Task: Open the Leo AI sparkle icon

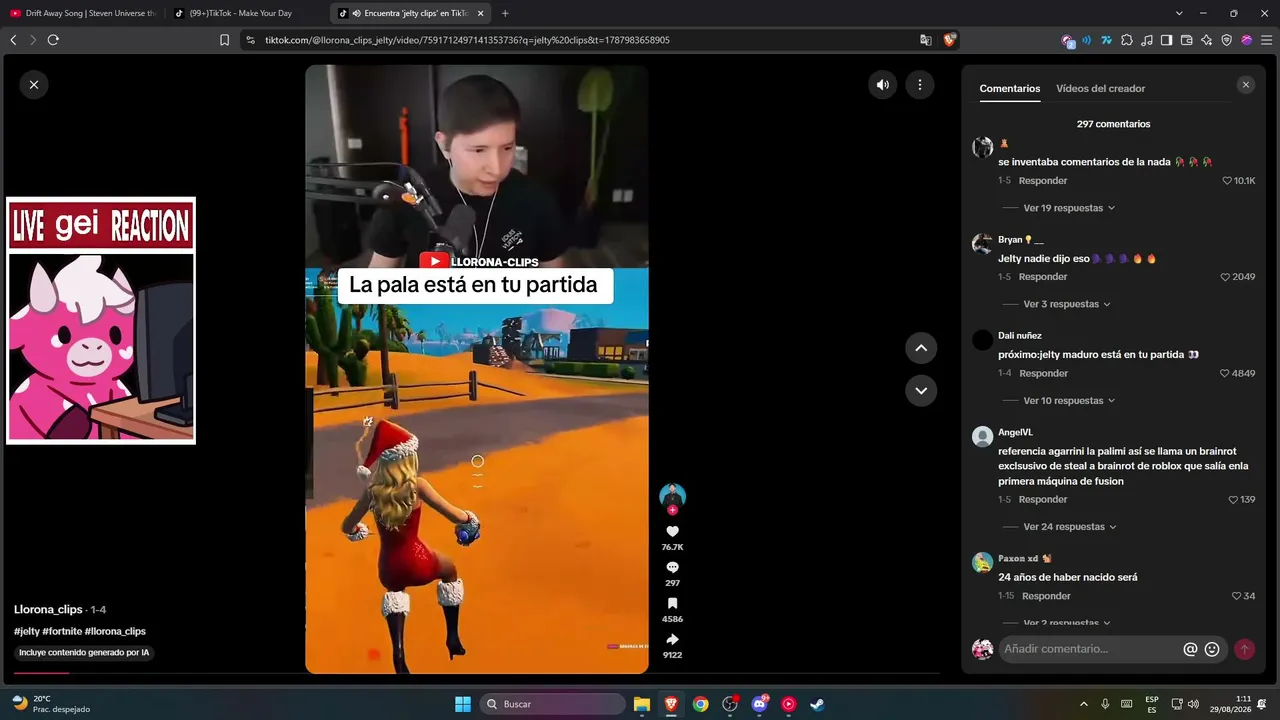Action: click(x=1207, y=40)
